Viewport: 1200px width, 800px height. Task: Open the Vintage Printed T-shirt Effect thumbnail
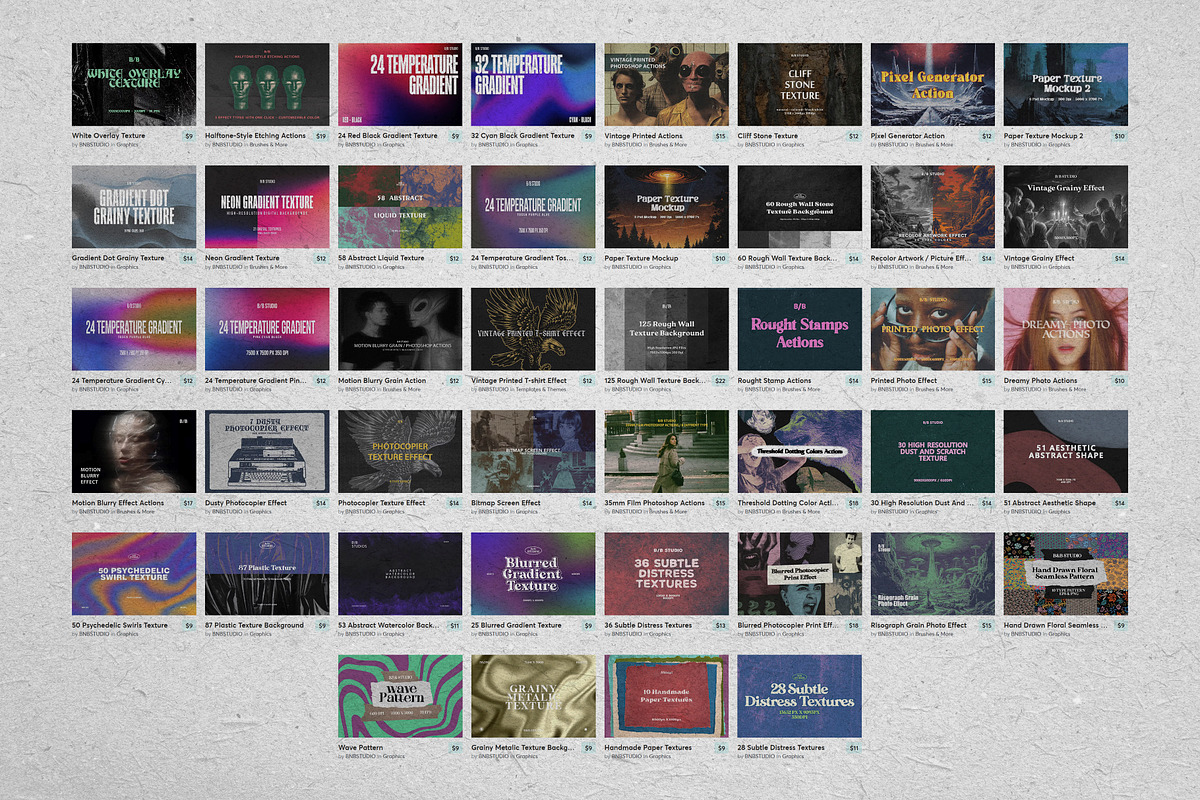[533, 329]
